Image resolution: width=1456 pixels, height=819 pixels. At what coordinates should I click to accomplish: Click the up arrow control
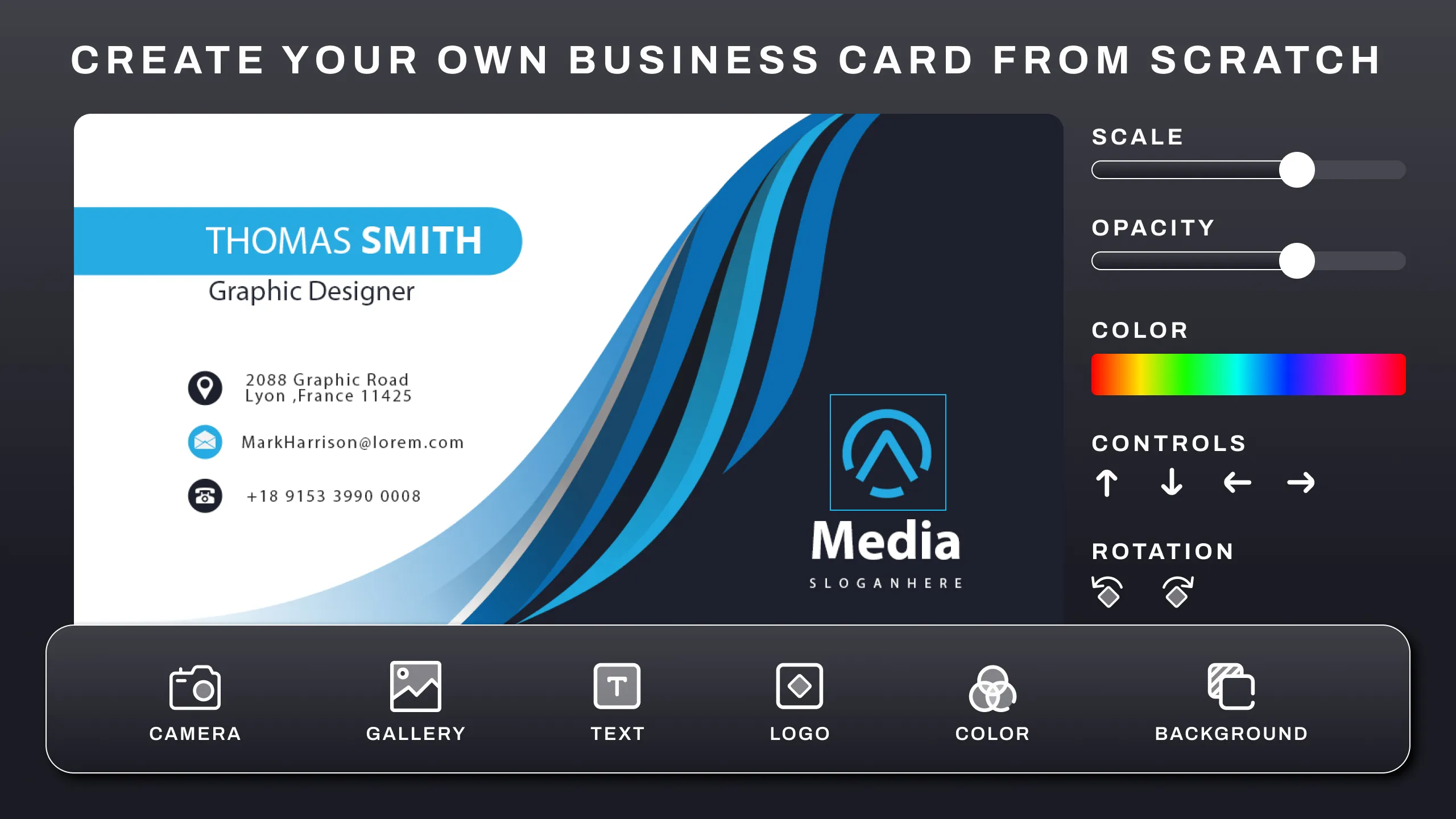[x=1107, y=484]
